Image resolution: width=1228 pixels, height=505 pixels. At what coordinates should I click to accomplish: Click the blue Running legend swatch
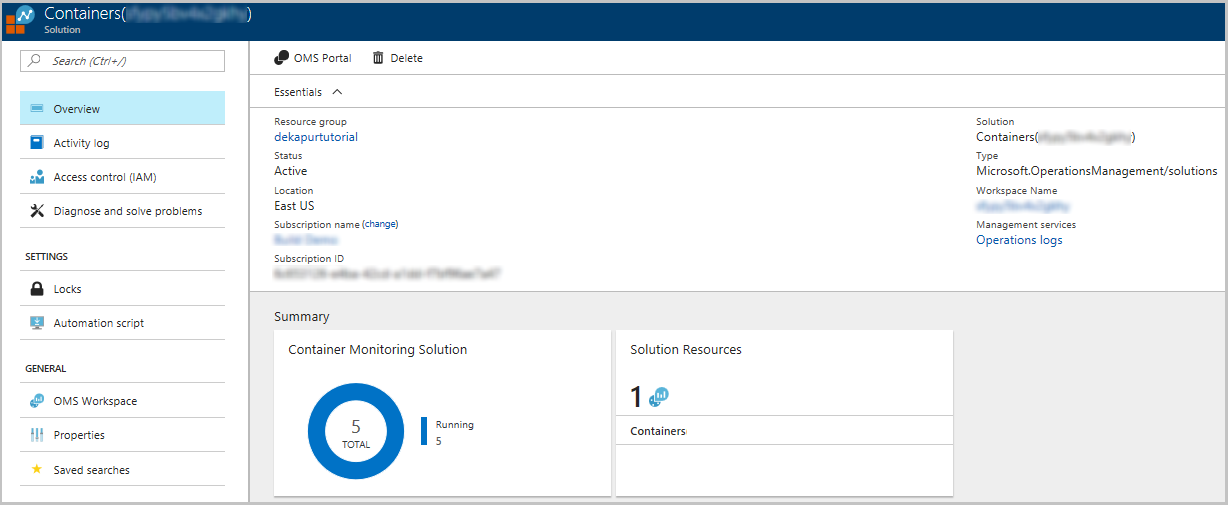click(424, 431)
